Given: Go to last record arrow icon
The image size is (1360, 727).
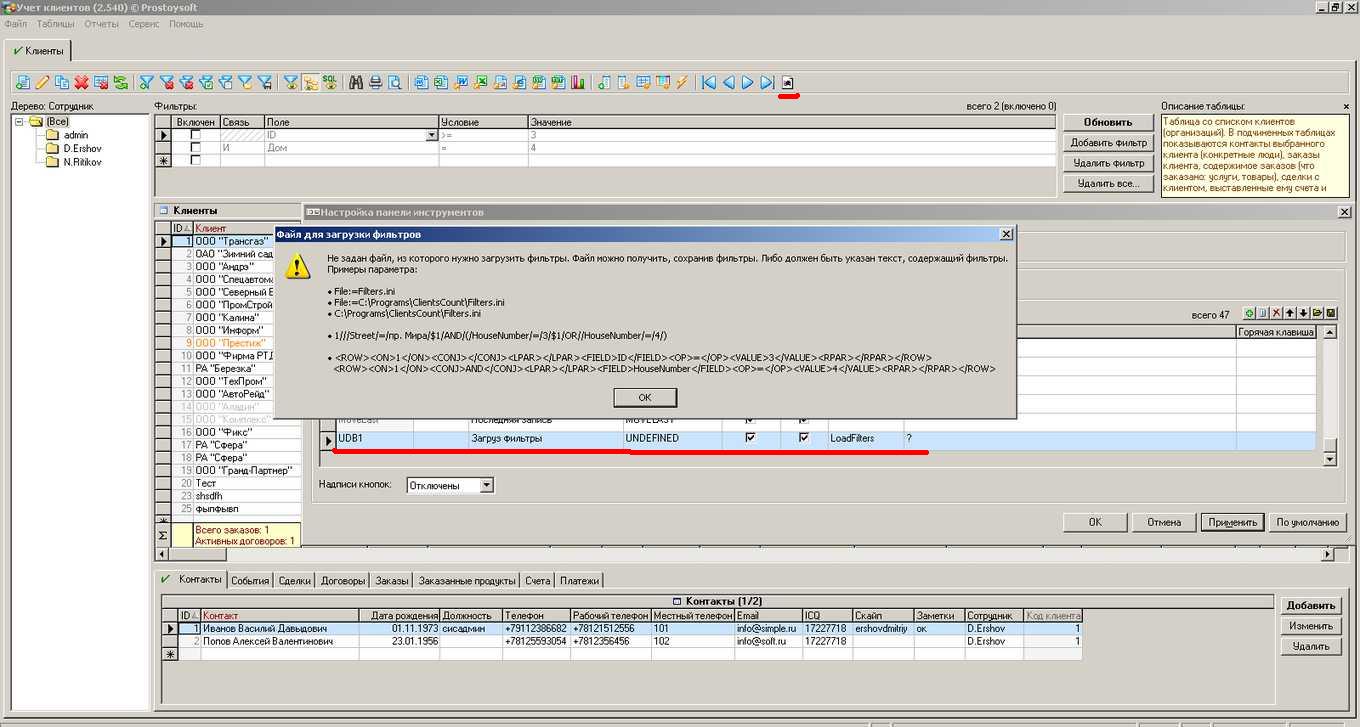Looking at the screenshot, I should tap(767, 83).
